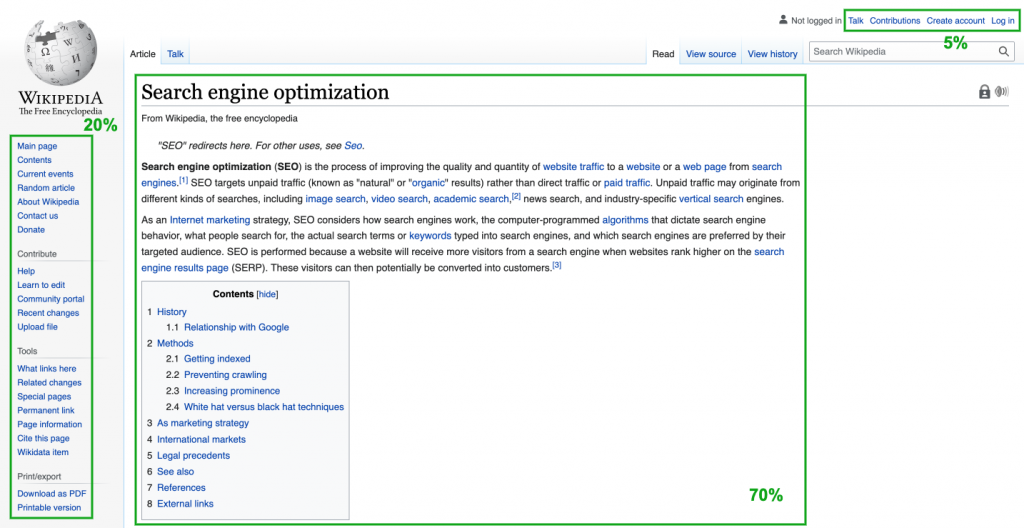Image resolution: width=1024 pixels, height=528 pixels.
Task: Click footnote reference [1]
Action: 184,180
